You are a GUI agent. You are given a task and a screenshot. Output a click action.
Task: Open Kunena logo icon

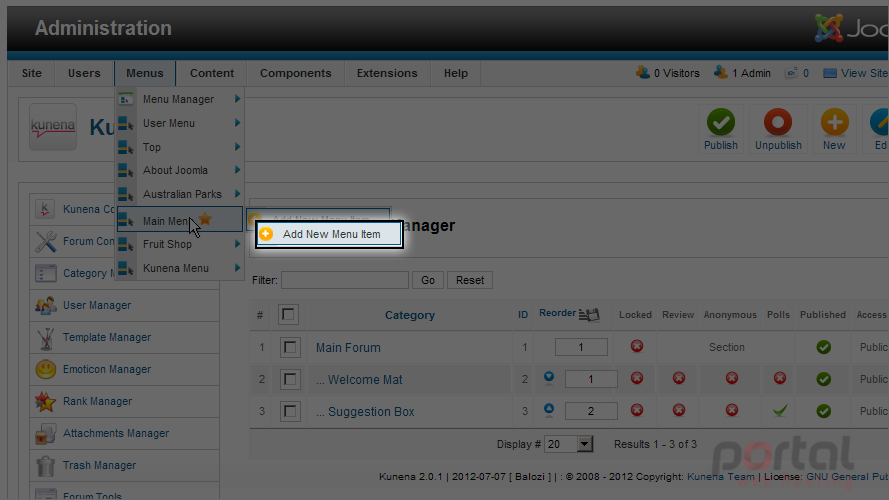pyautogui.click(x=53, y=127)
